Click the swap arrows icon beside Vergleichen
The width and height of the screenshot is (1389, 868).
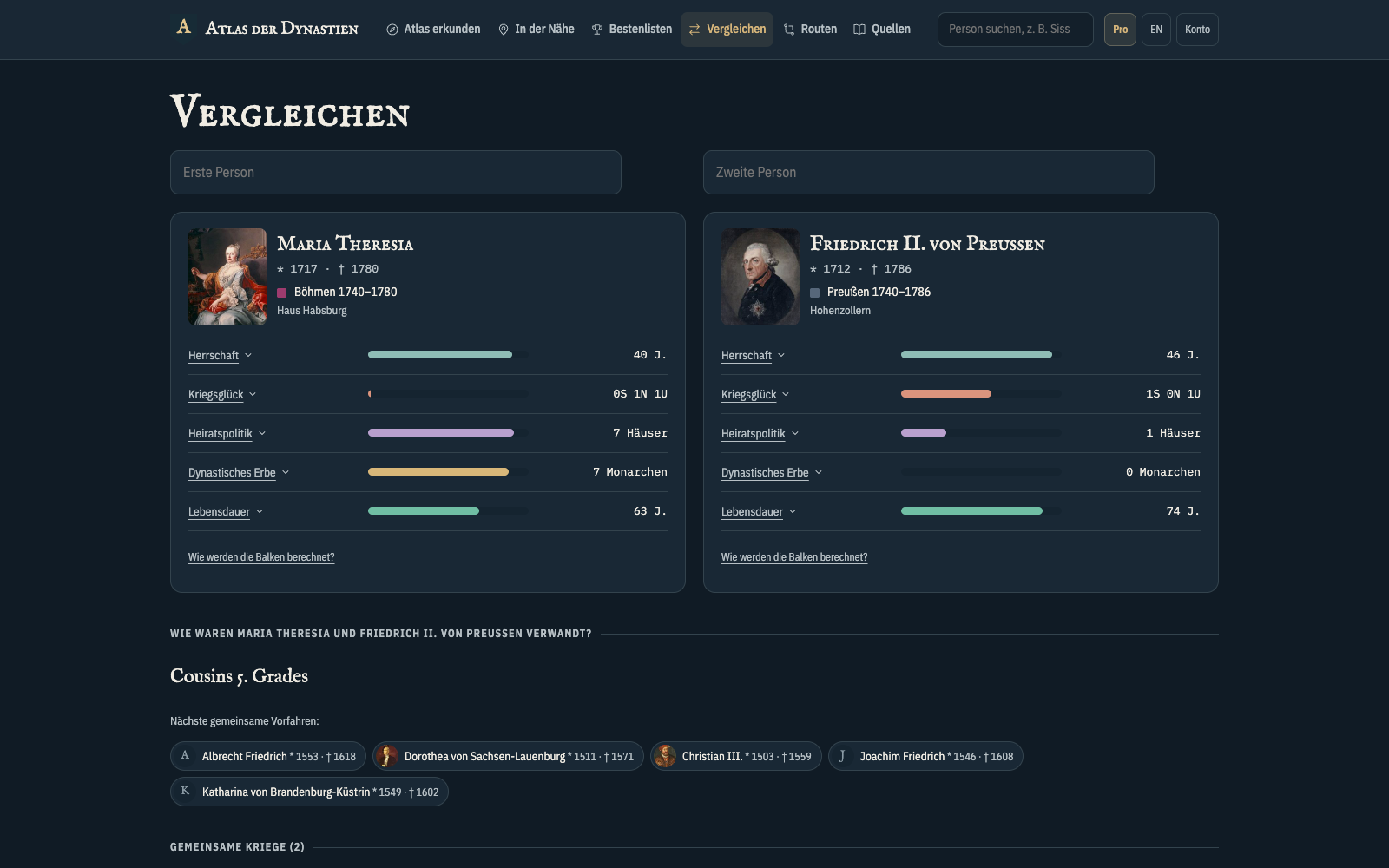point(694,30)
